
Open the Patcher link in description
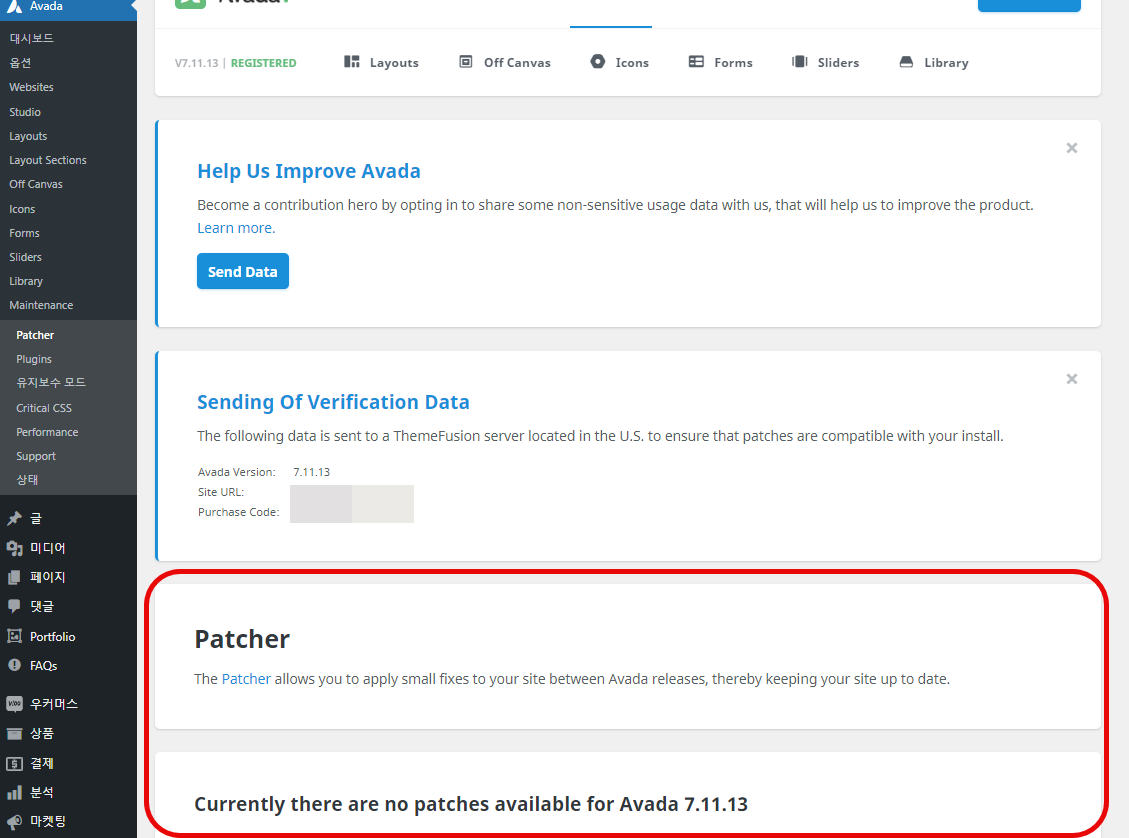[246, 679]
